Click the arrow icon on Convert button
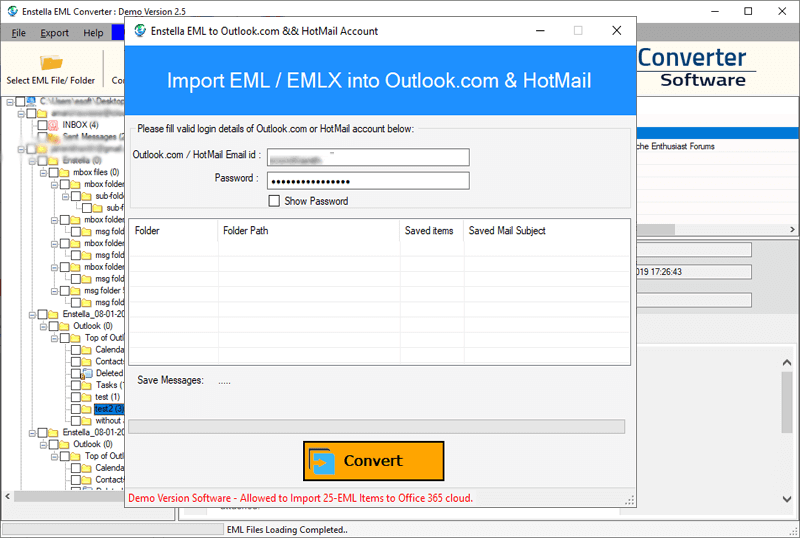The height and width of the screenshot is (538, 800). [x=322, y=461]
